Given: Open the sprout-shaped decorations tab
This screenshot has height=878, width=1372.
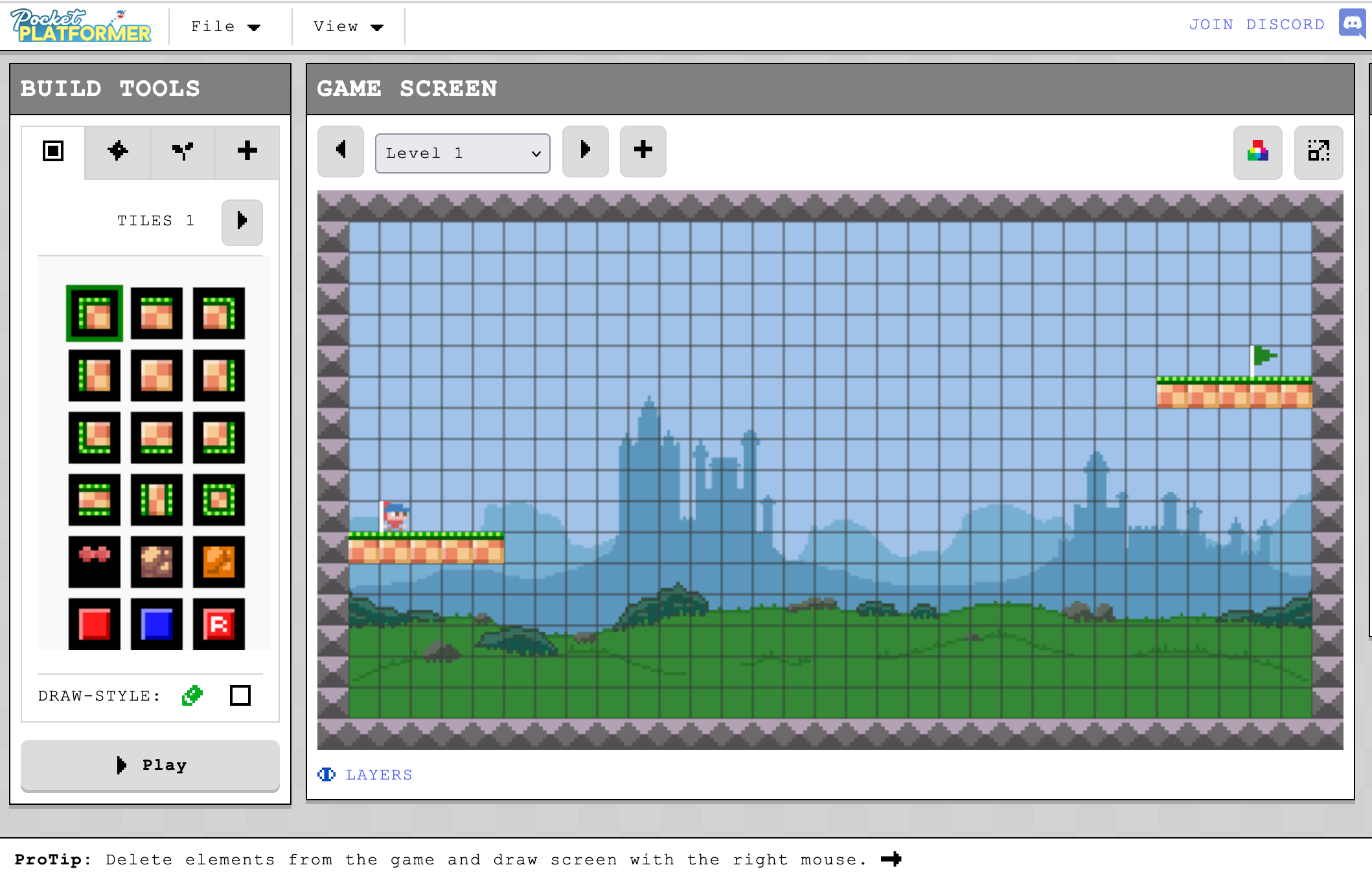Looking at the screenshot, I should [x=183, y=151].
